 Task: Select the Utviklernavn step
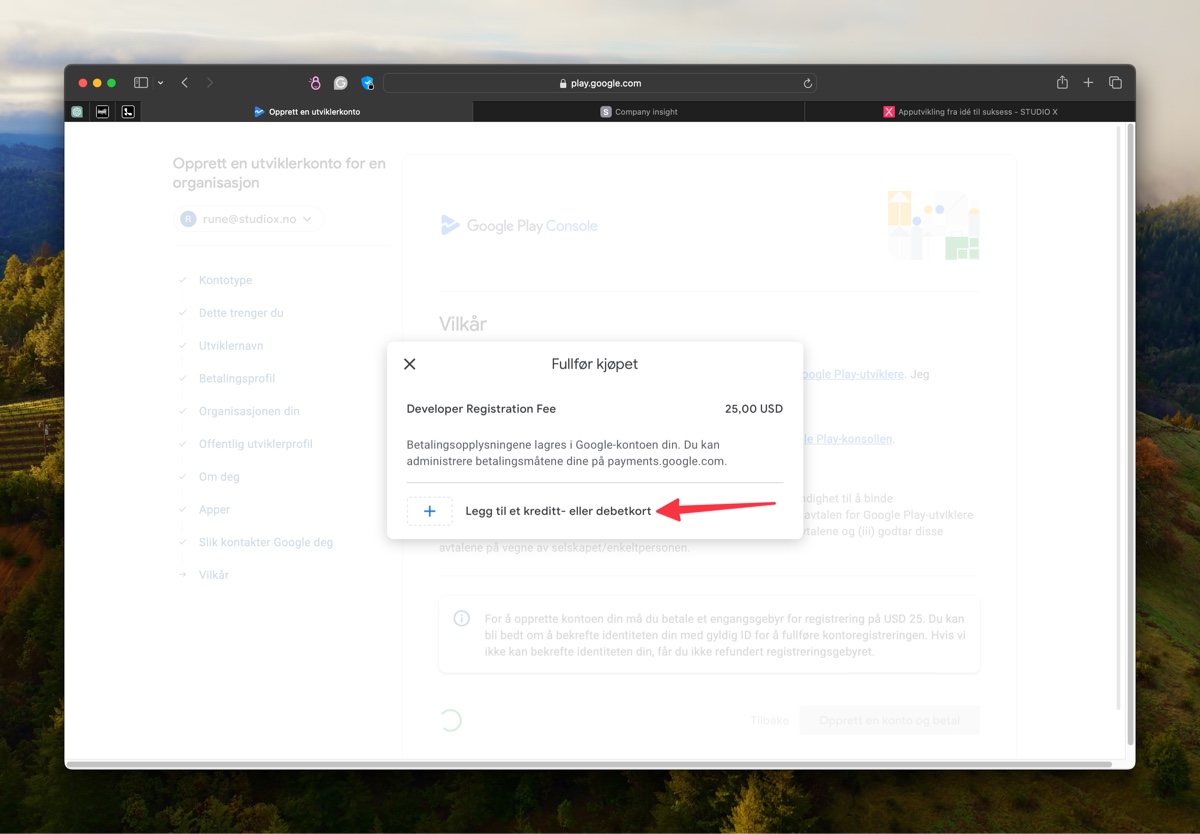click(x=231, y=346)
